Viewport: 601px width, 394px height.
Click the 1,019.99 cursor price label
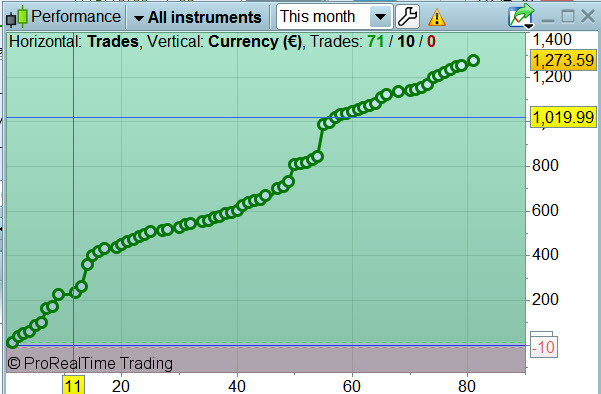tap(563, 117)
